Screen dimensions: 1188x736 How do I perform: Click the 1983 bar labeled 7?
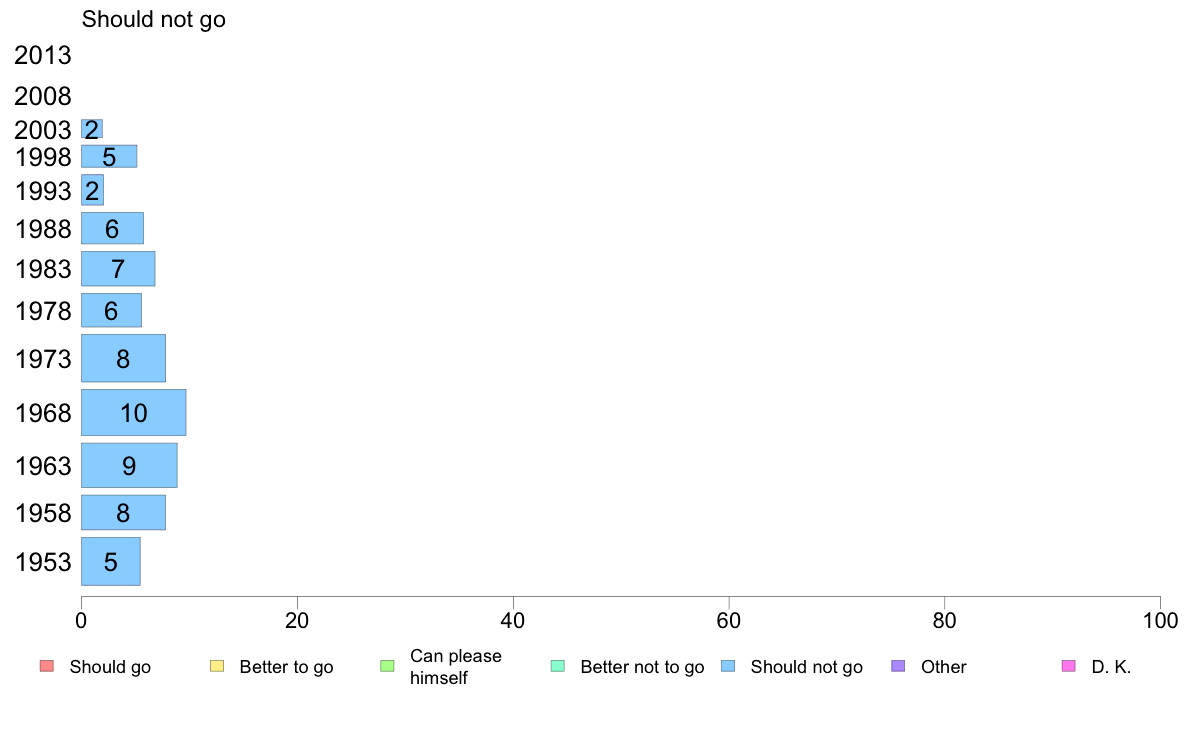118,269
